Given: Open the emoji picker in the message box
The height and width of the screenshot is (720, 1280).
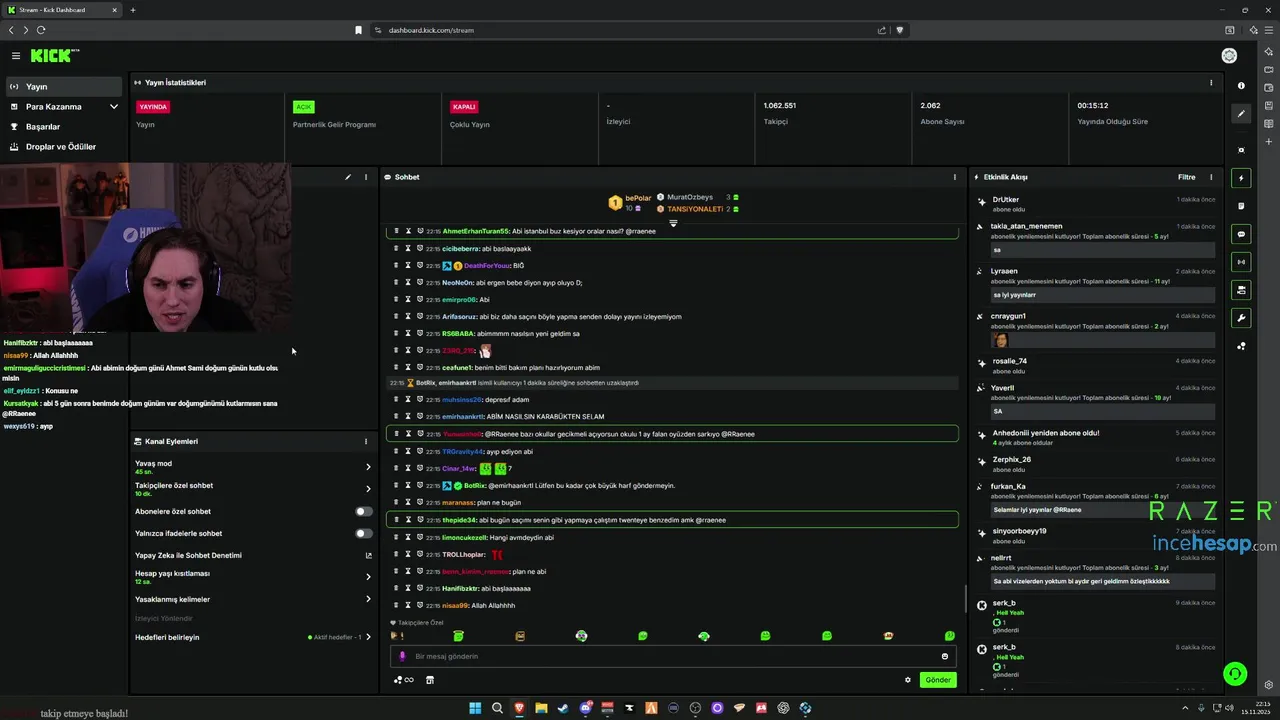Looking at the screenshot, I should (944, 656).
